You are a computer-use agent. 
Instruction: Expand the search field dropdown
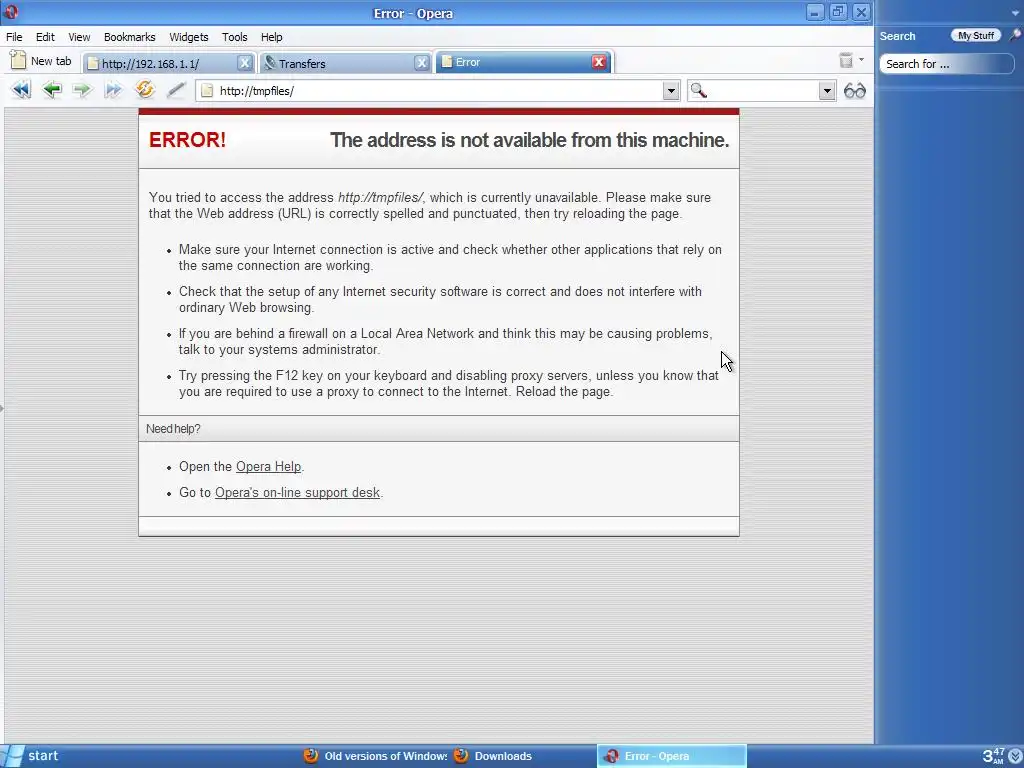[x=827, y=91]
